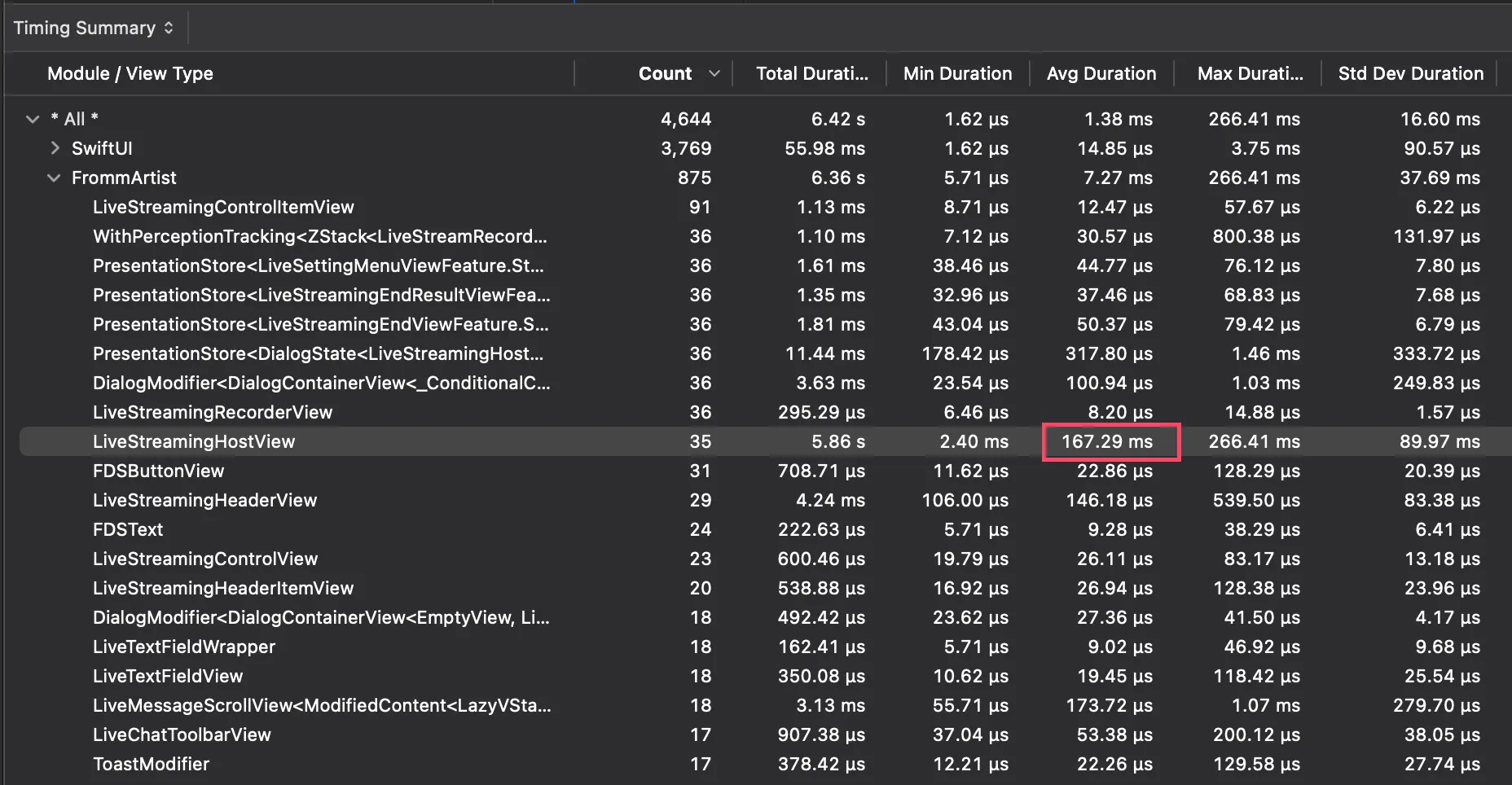Click the 37.69 ms std dev cell

(x=1440, y=178)
